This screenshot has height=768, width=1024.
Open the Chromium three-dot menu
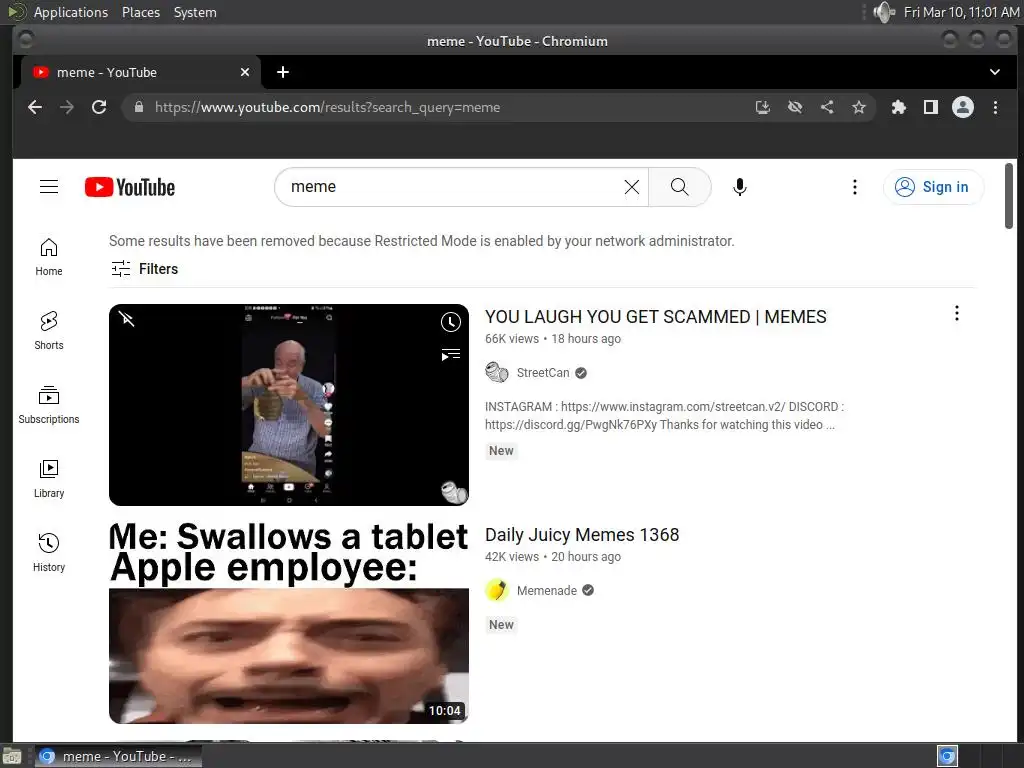coord(995,107)
